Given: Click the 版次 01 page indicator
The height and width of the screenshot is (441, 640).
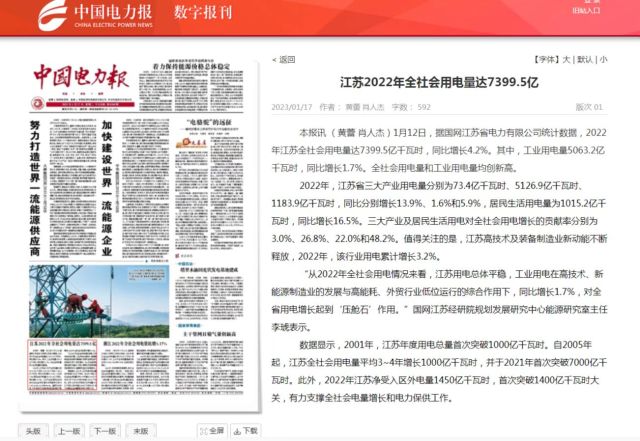Looking at the screenshot, I should click(588, 107).
